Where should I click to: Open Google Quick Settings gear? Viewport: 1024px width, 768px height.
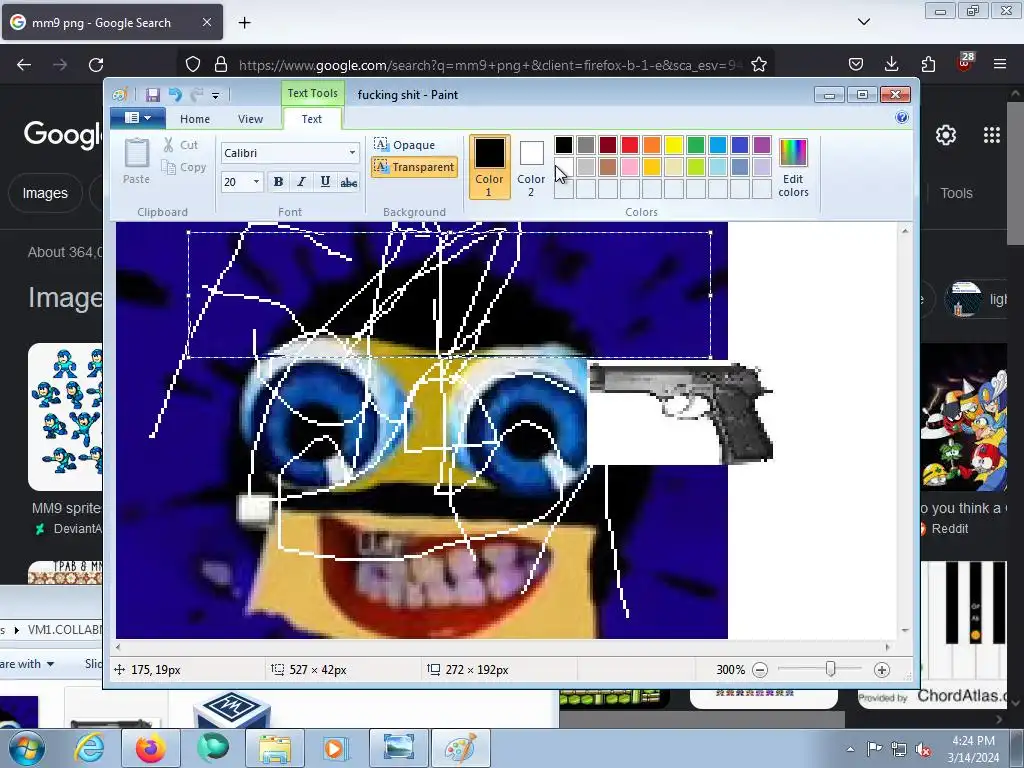(x=946, y=135)
